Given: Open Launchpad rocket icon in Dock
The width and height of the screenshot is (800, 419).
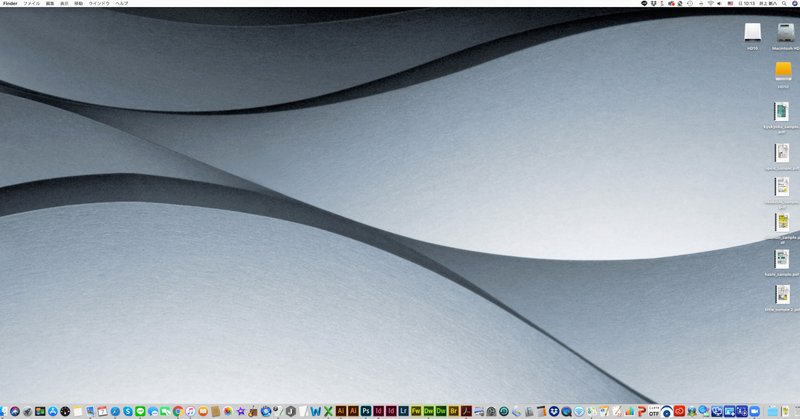Looking at the screenshot, I should (x=28, y=411).
